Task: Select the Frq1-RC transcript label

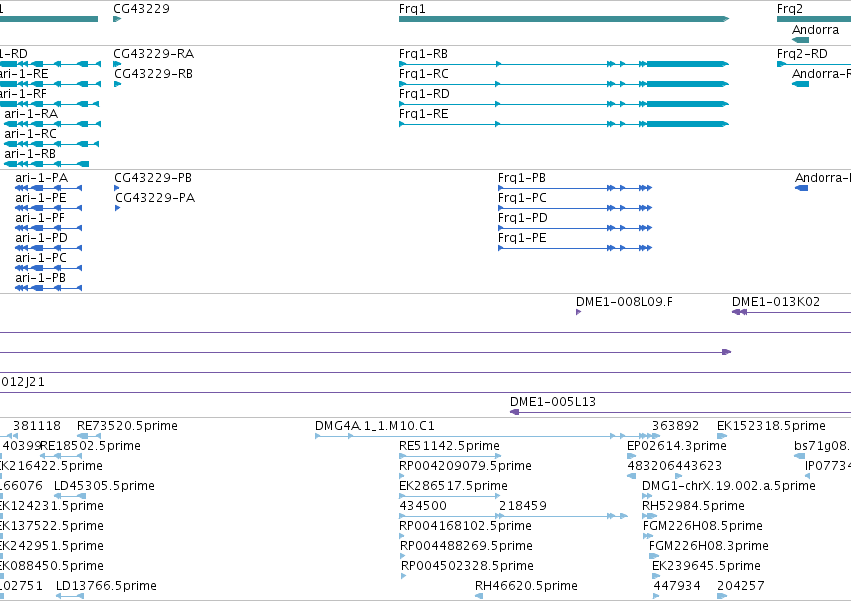Action: coord(424,74)
